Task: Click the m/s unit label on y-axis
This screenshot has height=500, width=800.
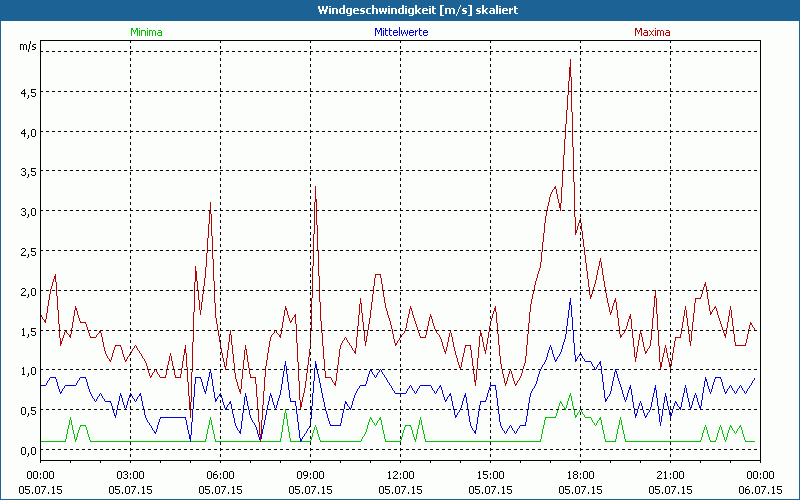Action: pos(27,46)
